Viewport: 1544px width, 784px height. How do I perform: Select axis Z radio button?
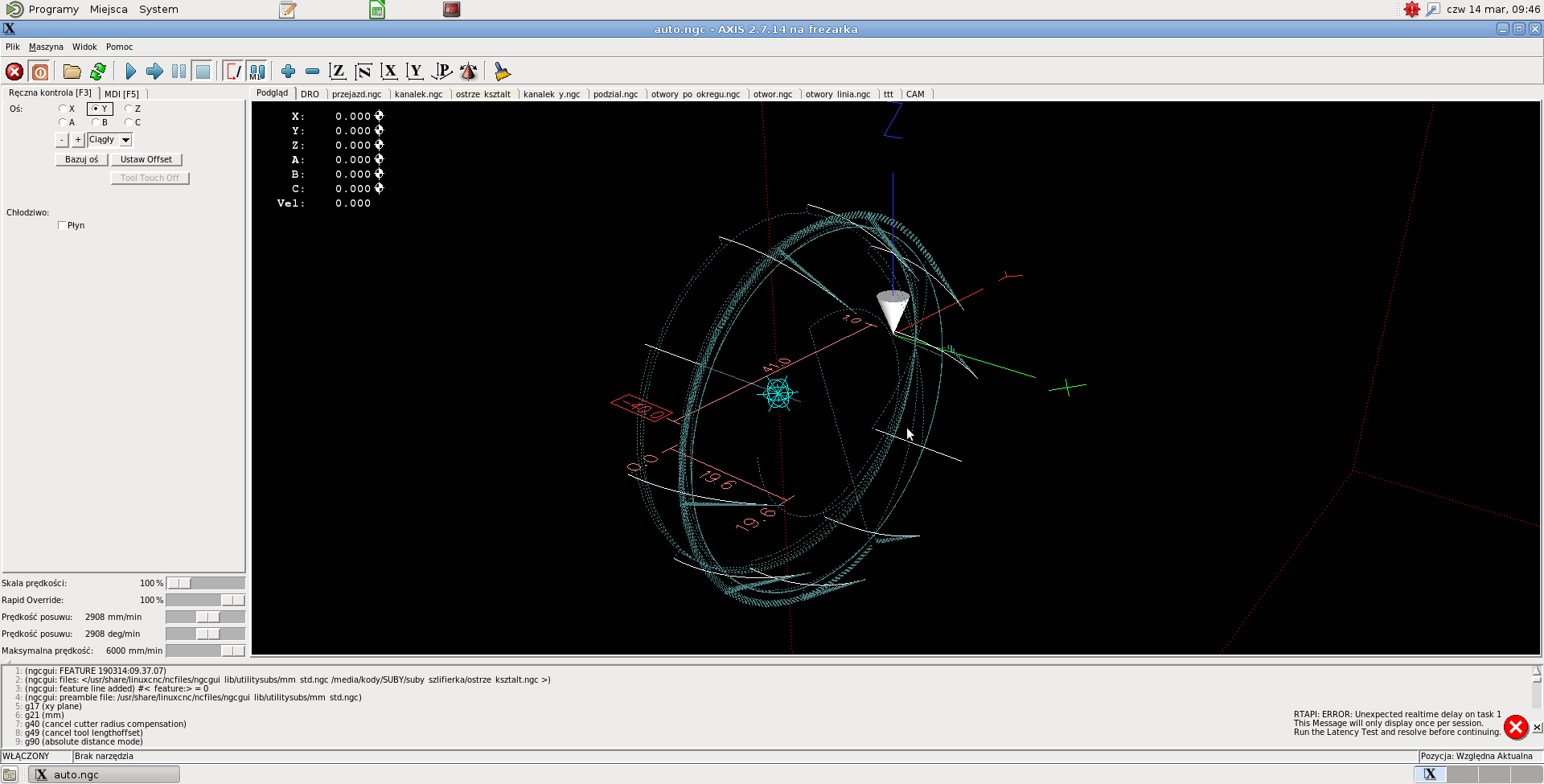128,109
